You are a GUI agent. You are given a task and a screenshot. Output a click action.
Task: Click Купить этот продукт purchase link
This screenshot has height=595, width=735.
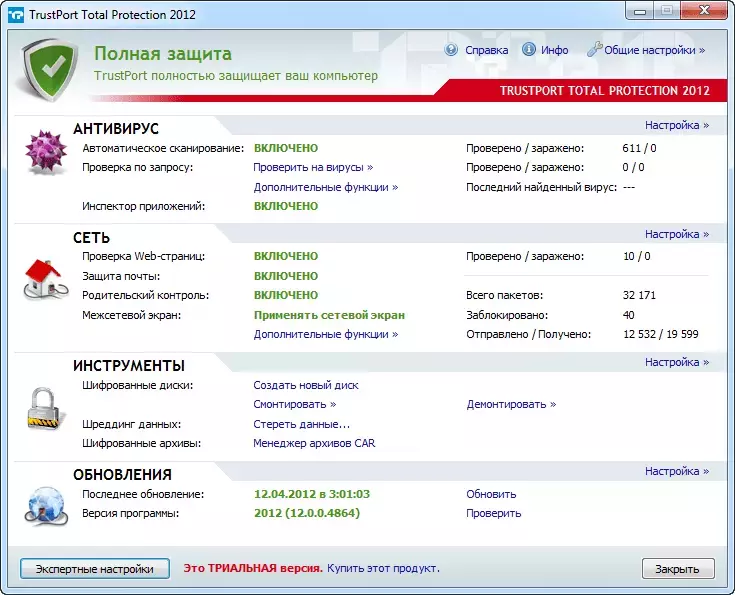[383, 568]
